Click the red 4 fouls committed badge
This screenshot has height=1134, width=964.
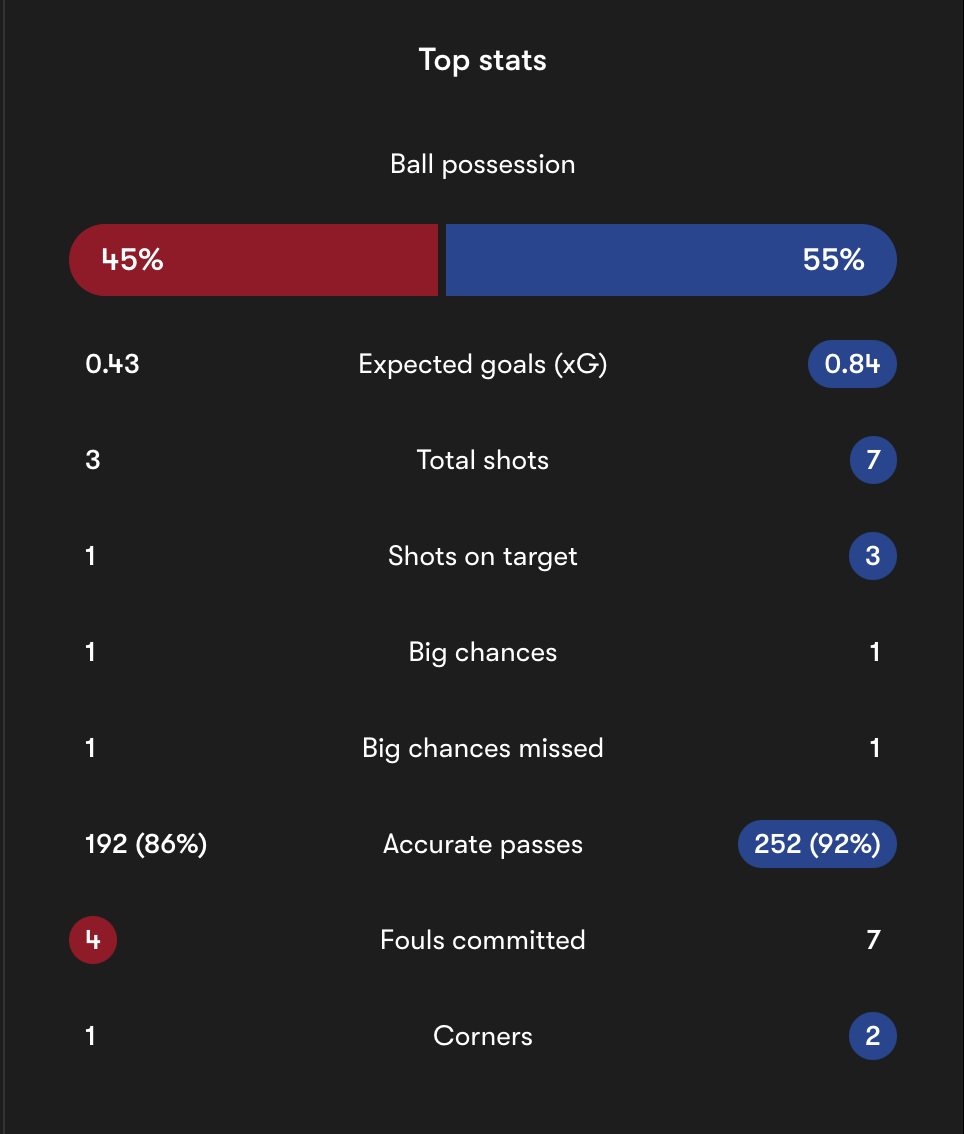93,940
